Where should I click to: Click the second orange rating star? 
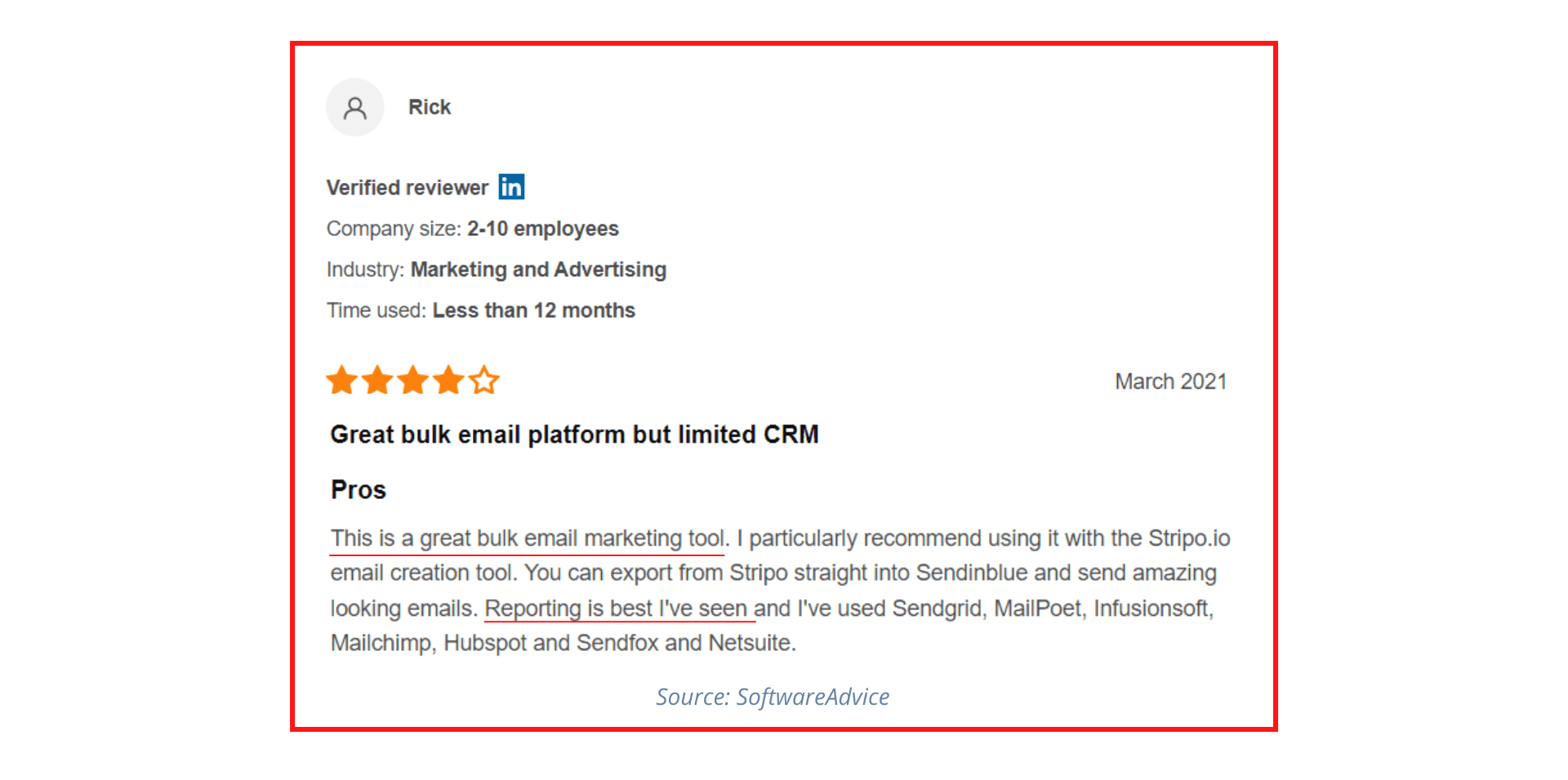point(377,380)
